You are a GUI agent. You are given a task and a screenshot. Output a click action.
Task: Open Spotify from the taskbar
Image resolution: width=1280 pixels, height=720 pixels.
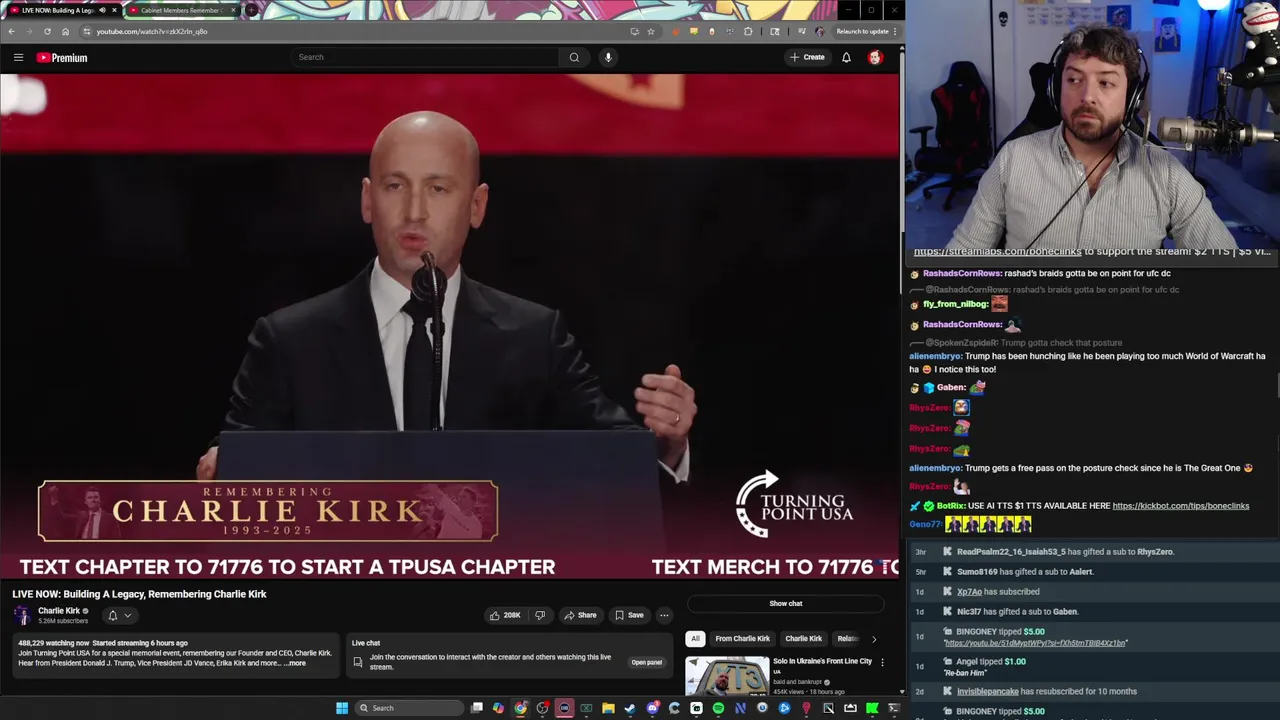tap(718, 708)
